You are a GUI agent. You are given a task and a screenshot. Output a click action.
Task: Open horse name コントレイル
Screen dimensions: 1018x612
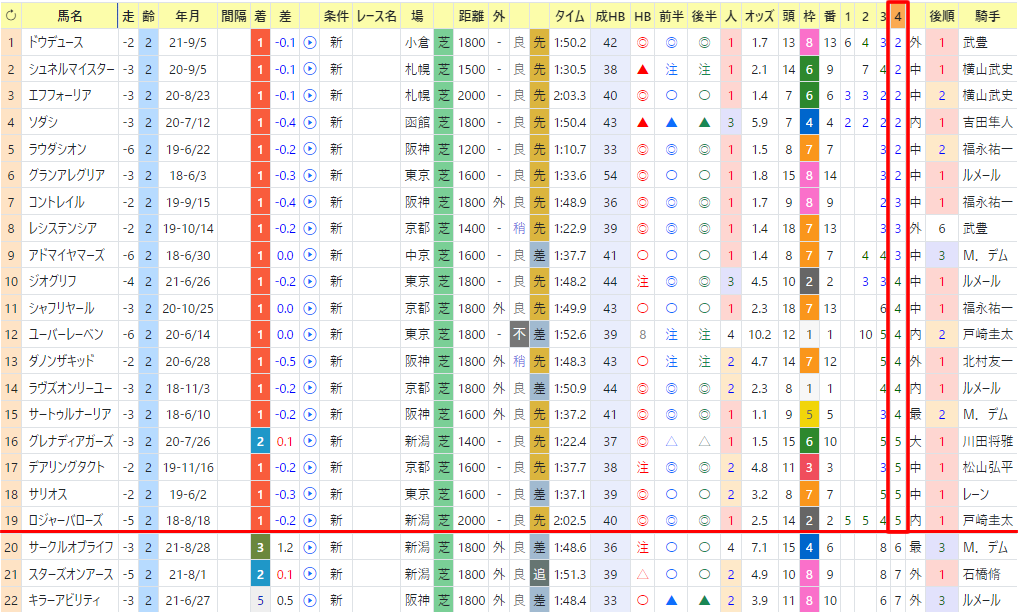[x=56, y=202]
